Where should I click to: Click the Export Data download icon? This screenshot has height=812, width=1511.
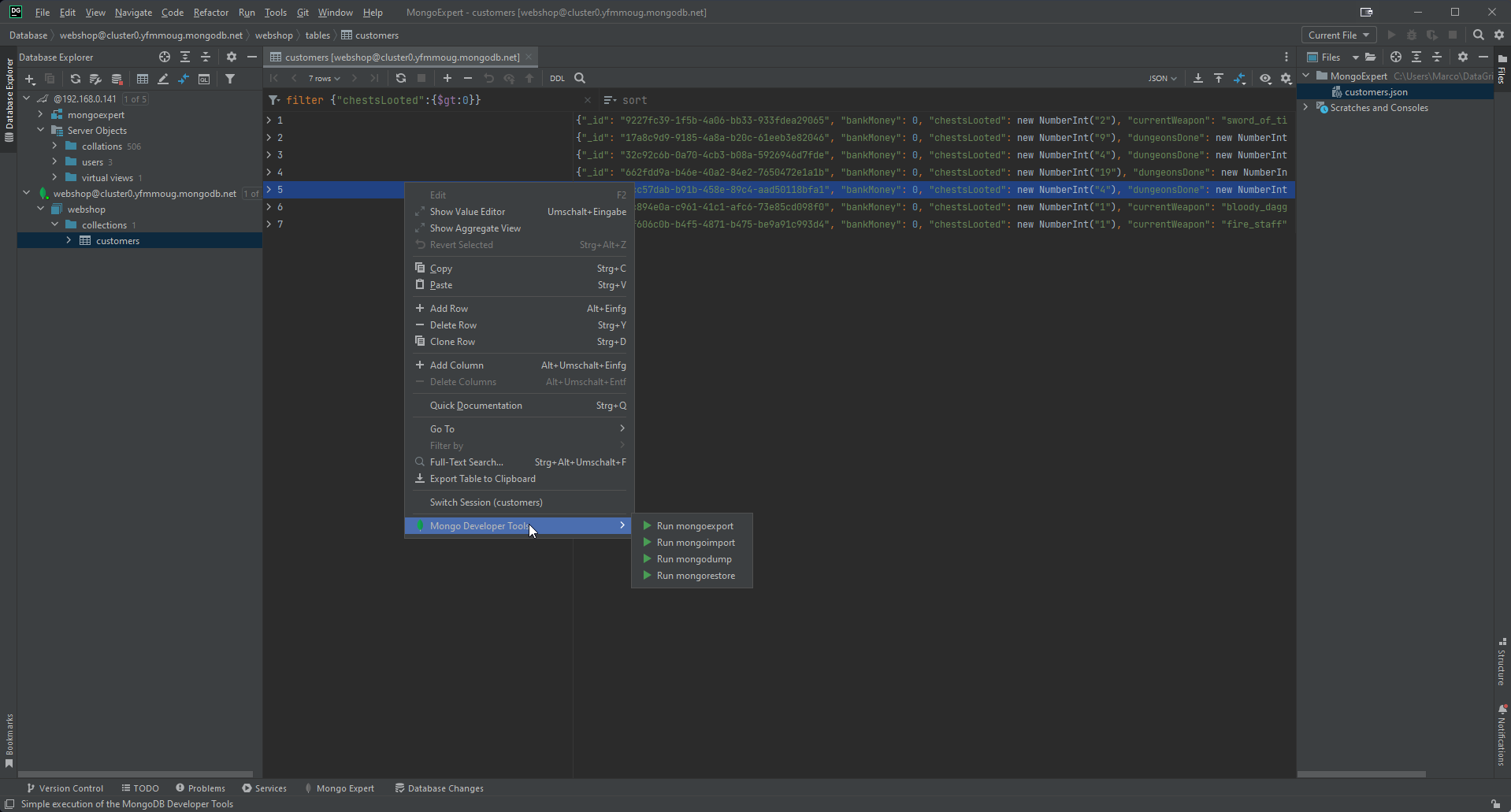click(x=1198, y=78)
